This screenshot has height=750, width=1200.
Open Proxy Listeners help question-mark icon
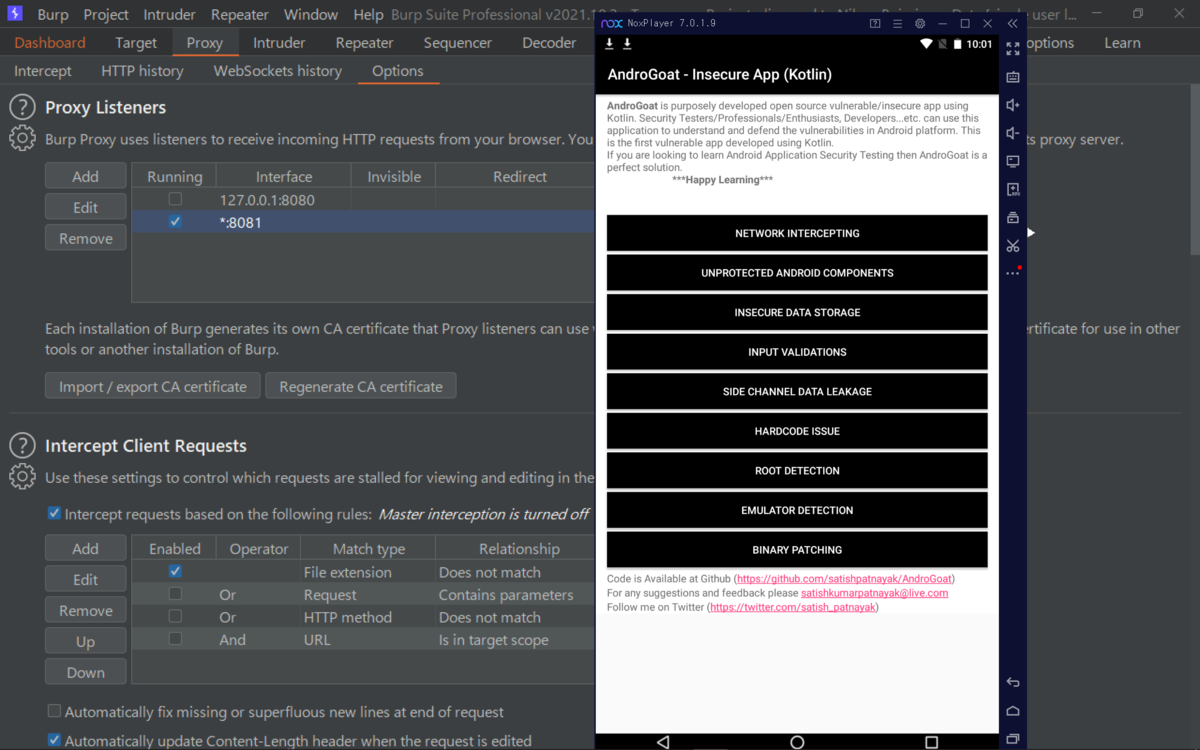(x=22, y=108)
